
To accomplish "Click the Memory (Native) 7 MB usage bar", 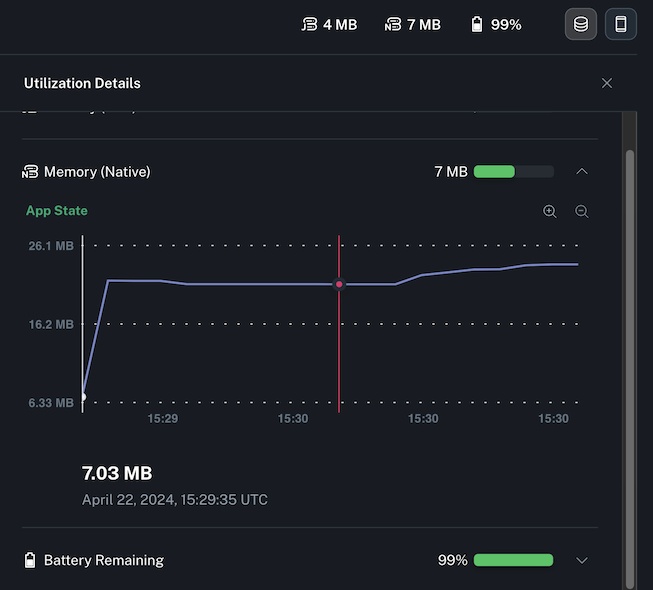I will (x=513, y=172).
